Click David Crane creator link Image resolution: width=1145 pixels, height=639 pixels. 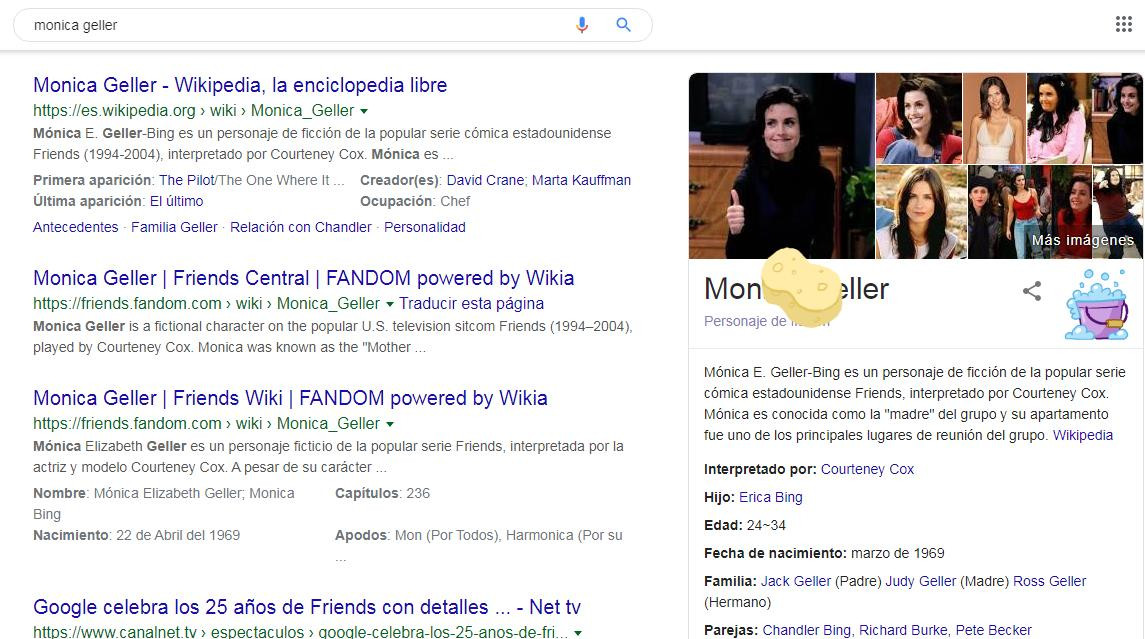point(485,180)
